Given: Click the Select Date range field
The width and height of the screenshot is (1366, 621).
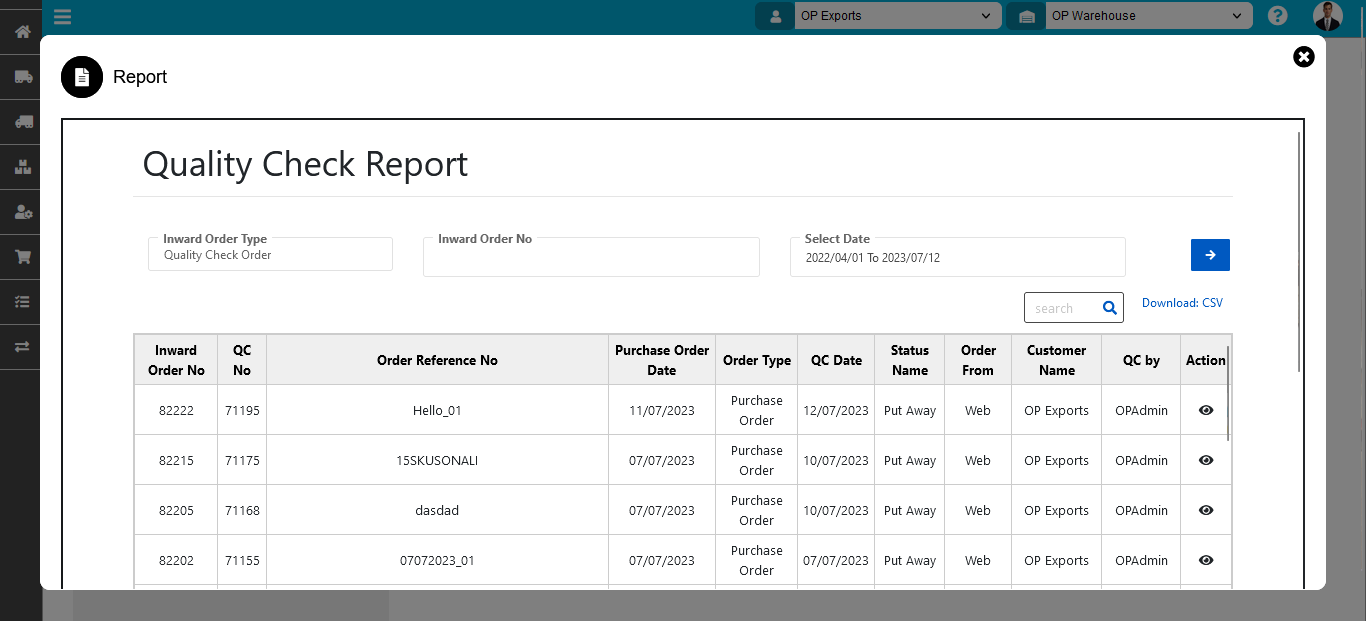Looking at the screenshot, I should pyautogui.click(x=957, y=257).
